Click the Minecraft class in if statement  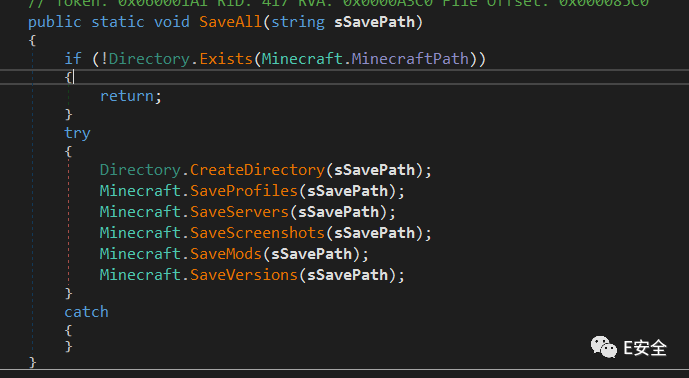302,59
